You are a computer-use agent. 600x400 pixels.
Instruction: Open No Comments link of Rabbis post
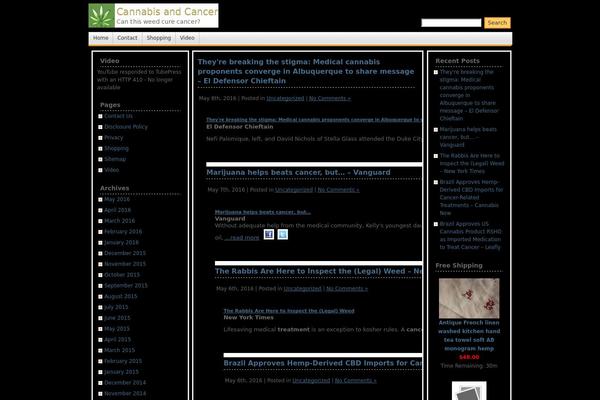coord(347,289)
